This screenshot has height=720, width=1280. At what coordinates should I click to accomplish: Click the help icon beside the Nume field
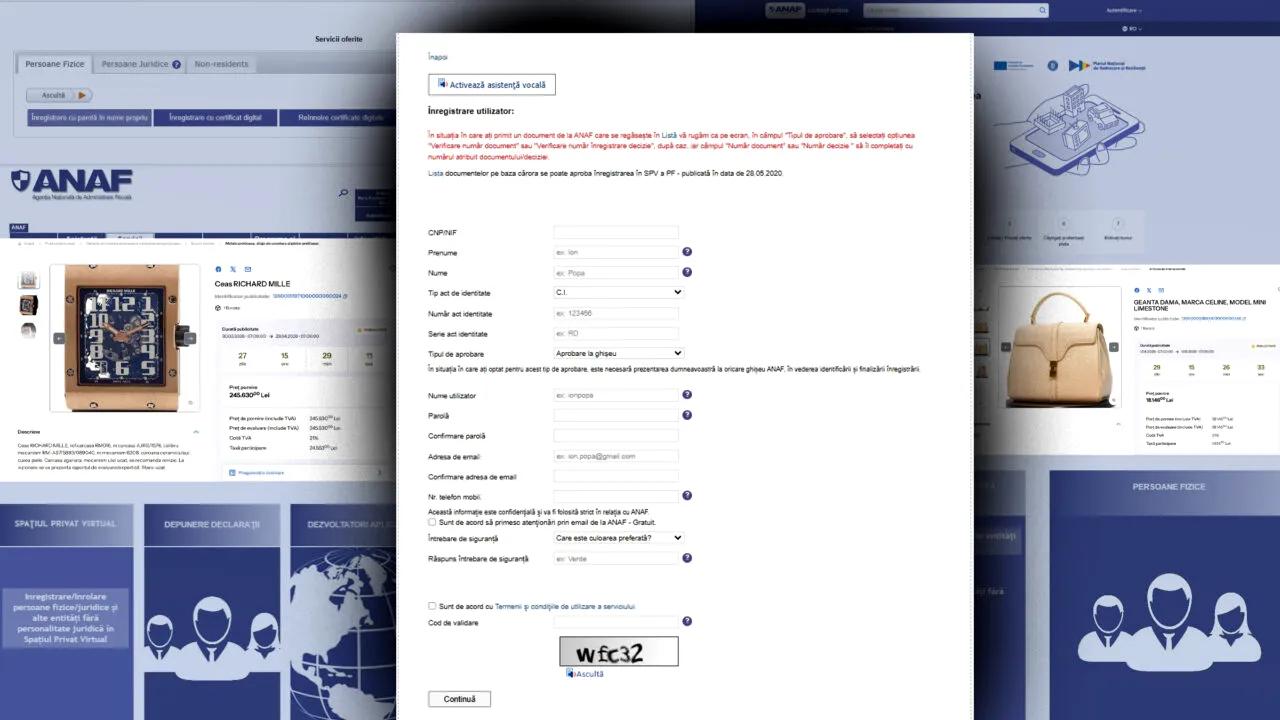pos(687,272)
